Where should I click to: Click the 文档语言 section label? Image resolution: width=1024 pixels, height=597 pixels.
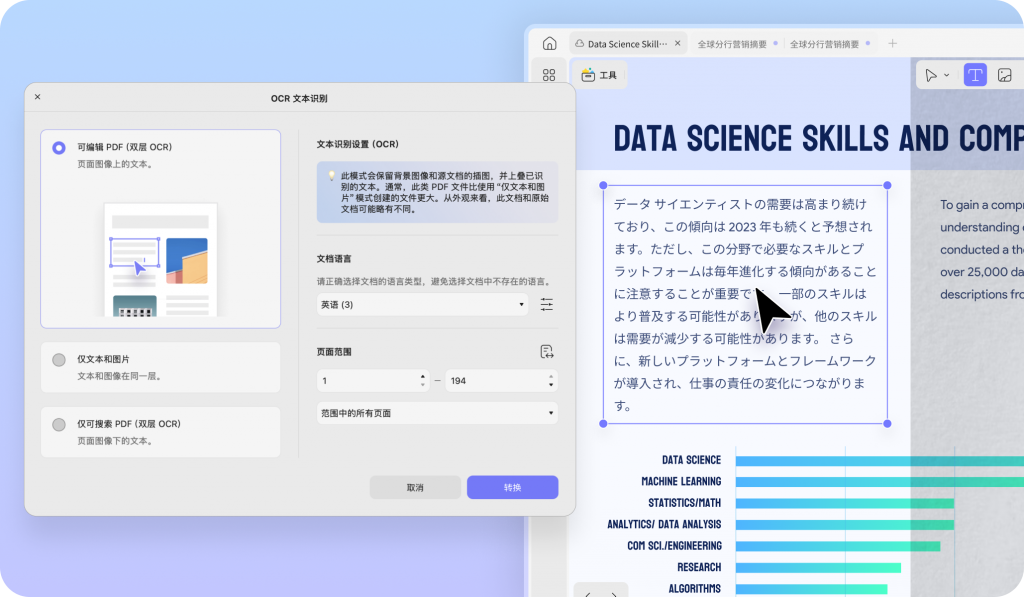click(334, 259)
